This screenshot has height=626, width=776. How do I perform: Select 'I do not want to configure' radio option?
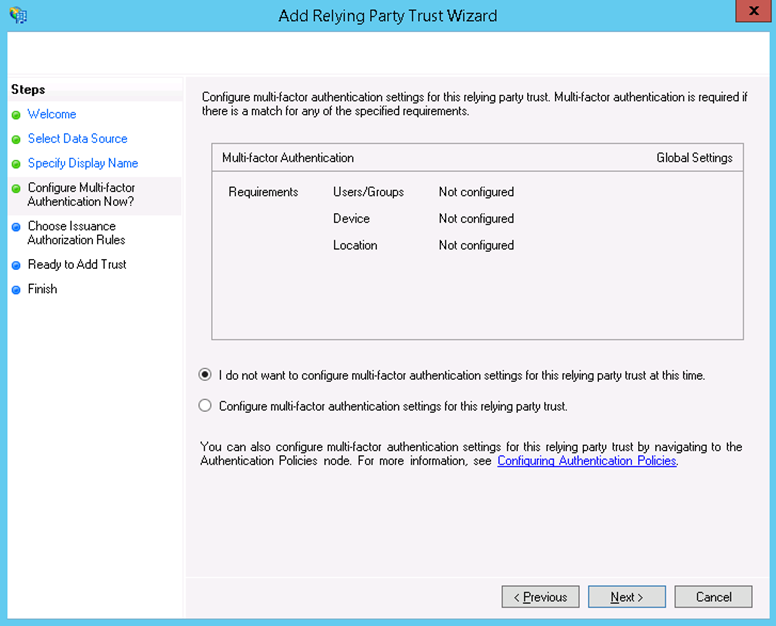pos(205,375)
